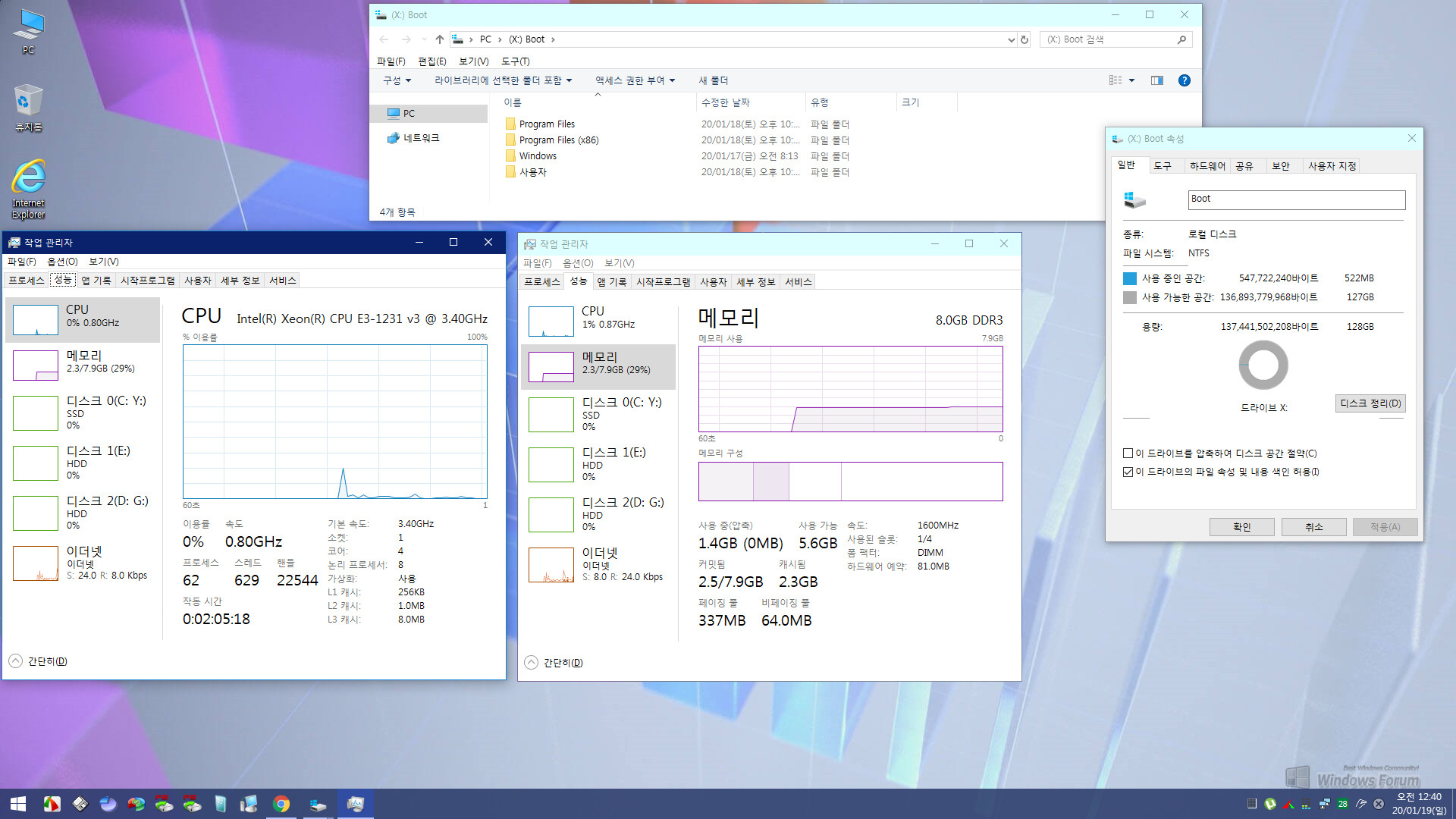Select the Windows folder in Explorer

coord(531,156)
